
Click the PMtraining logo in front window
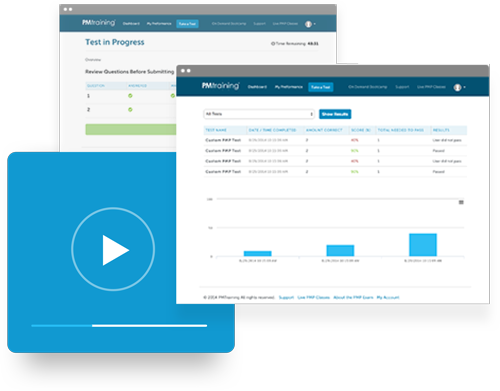coord(220,86)
